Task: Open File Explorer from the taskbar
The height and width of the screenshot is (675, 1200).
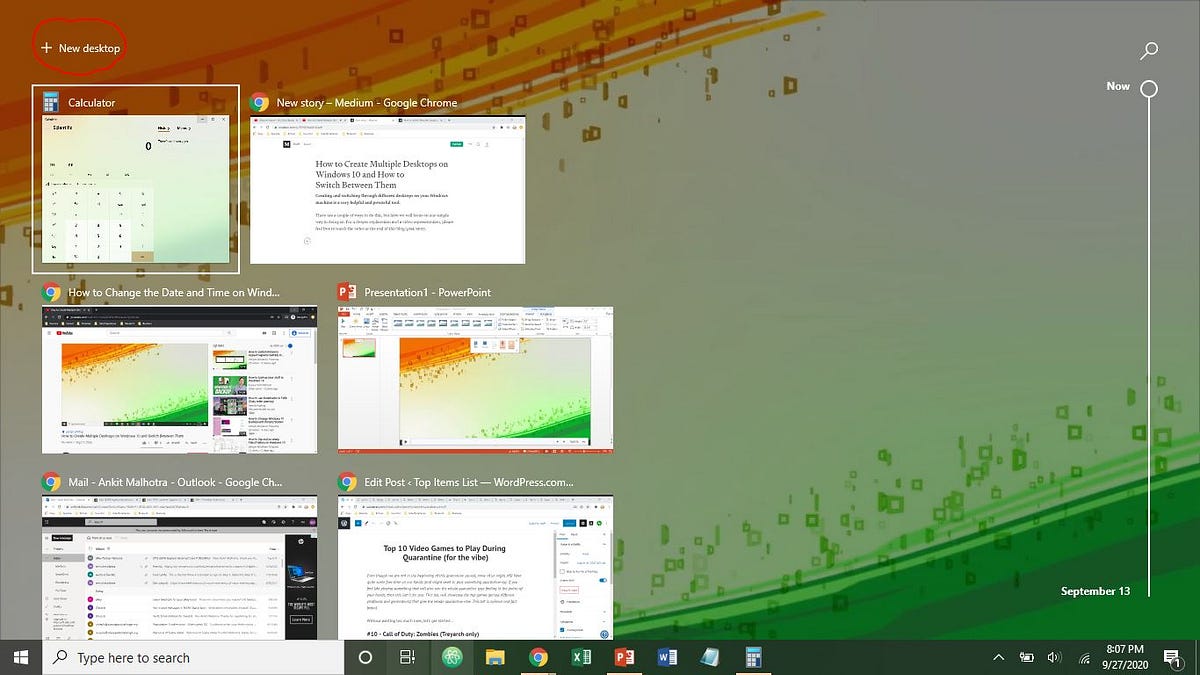Action: pyautogui.click(x=495, y=657)
